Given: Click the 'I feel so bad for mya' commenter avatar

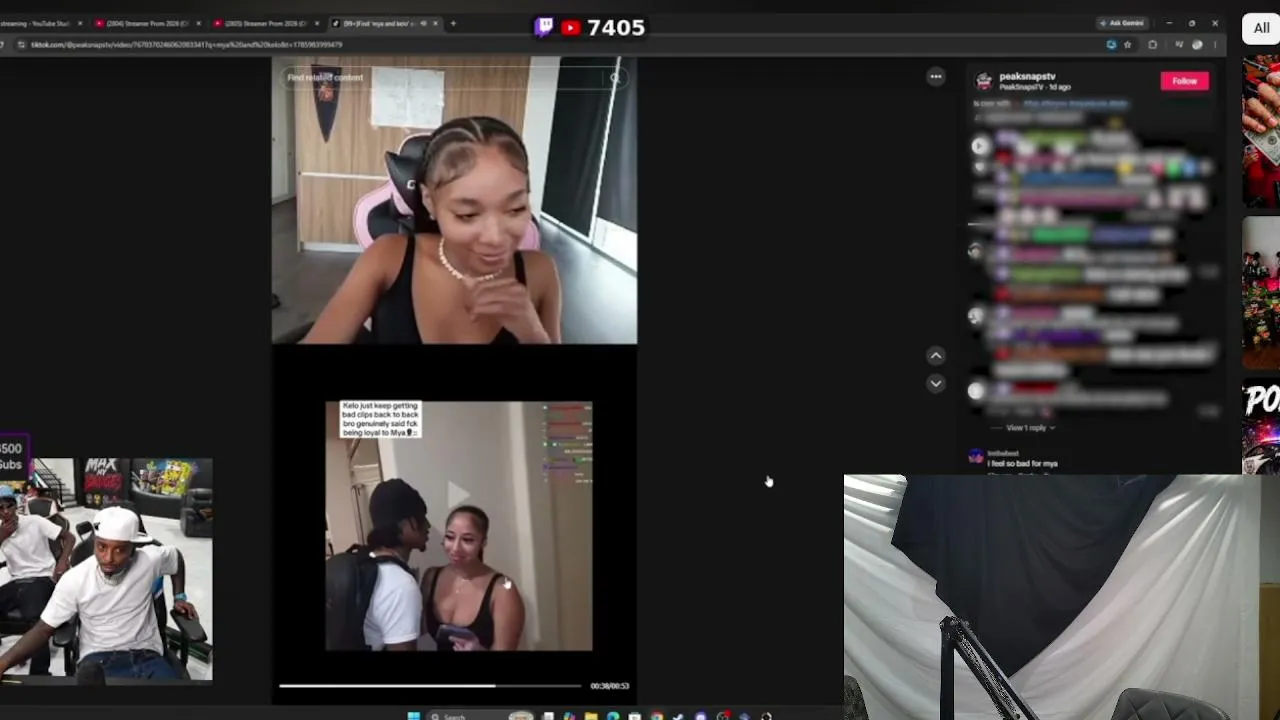Looking at the screenshot, I should point(976,457).
